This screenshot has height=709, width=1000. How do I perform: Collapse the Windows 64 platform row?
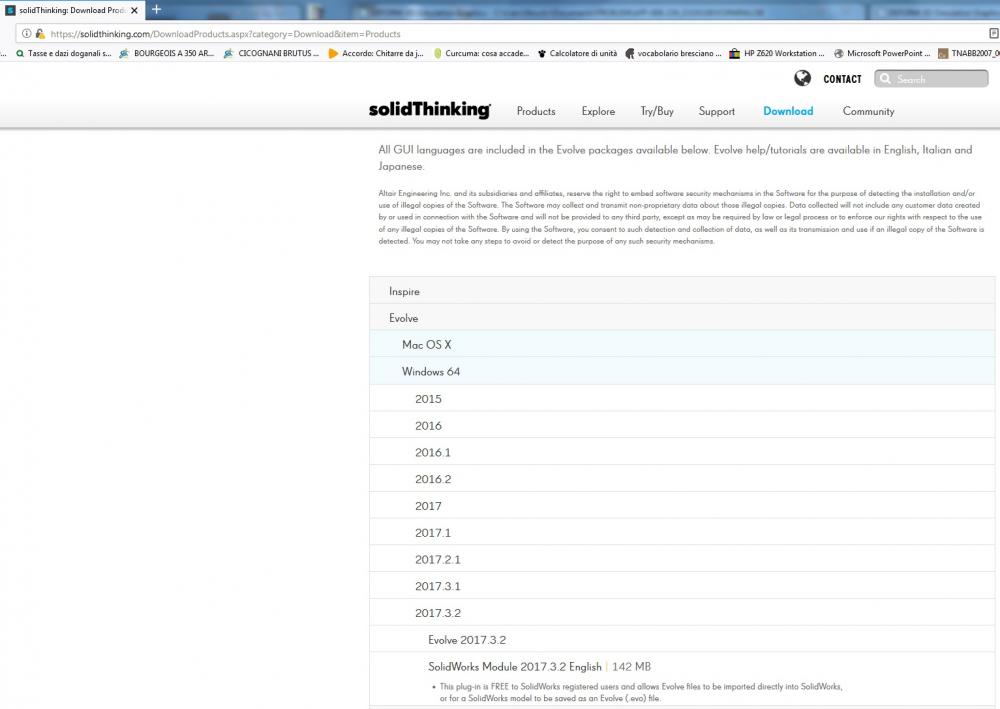pyautogui.click(x=682, y=371)
